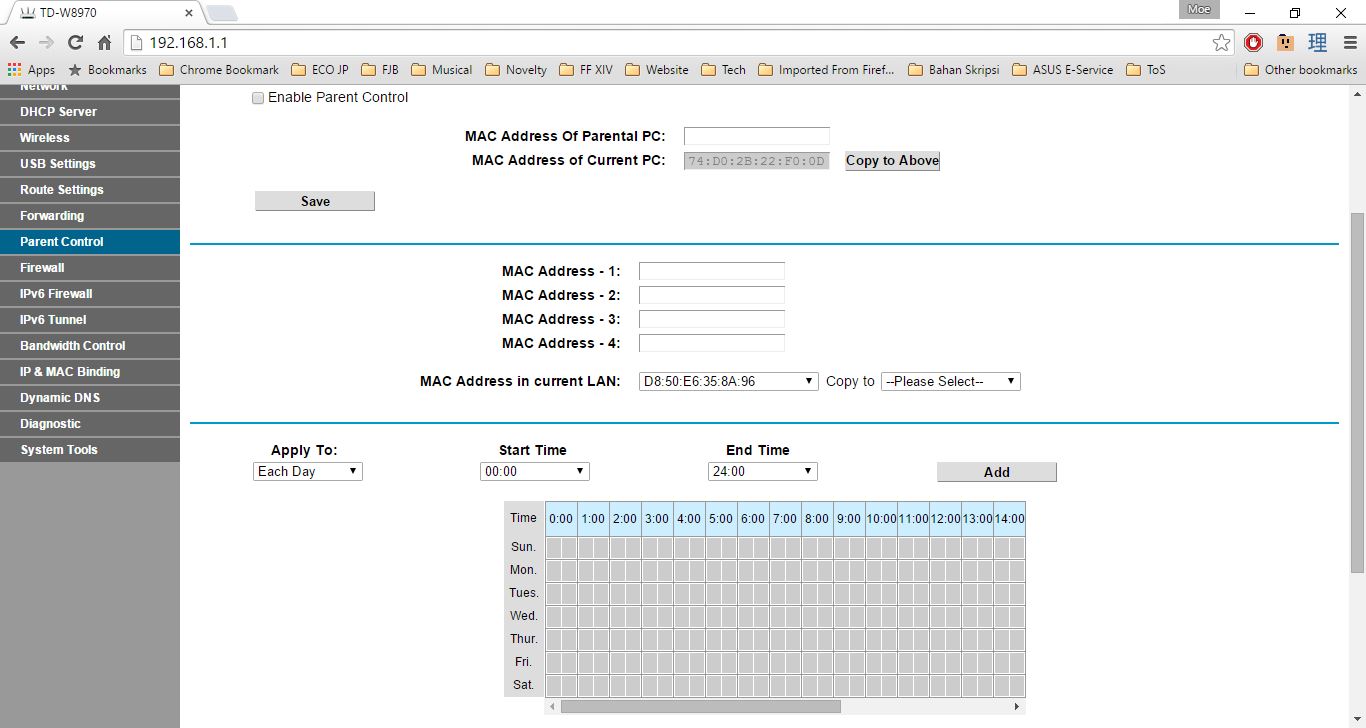Reload the router page
Screen dimensions: 1366x728
point(75,43)
